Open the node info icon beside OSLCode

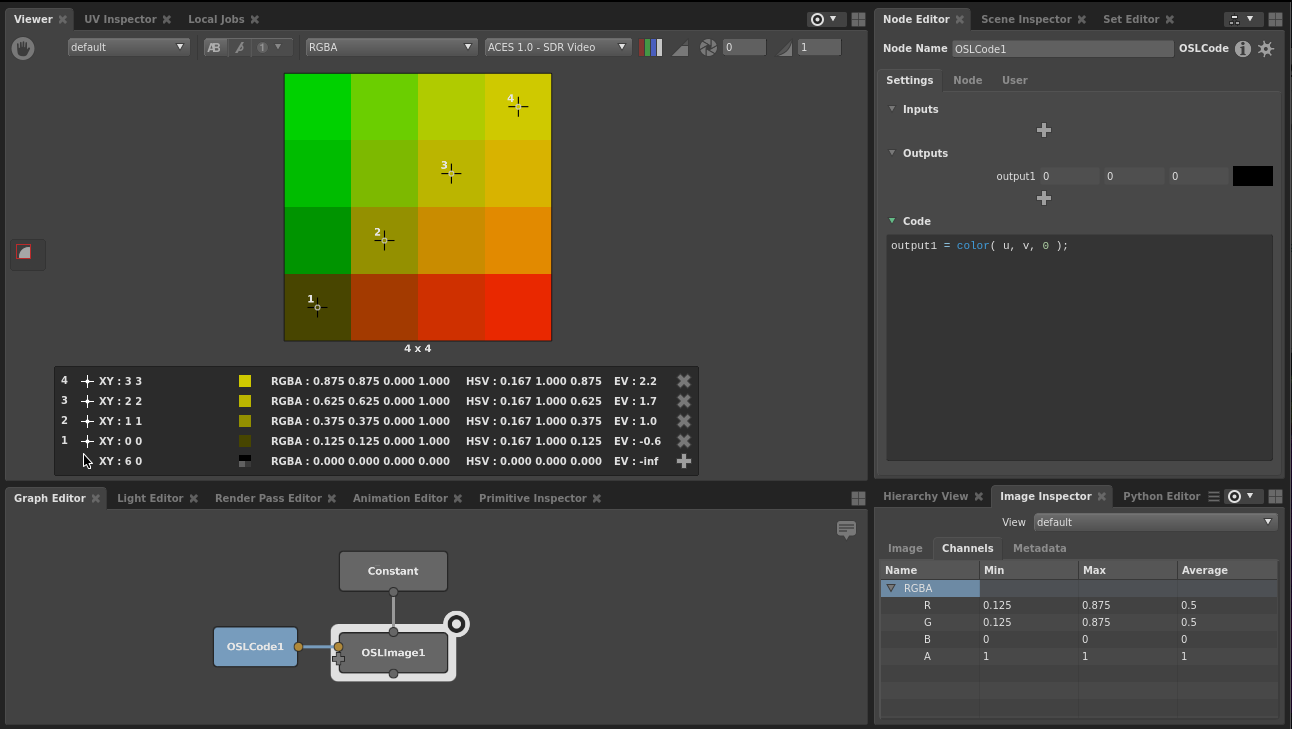[x=1243, y=48]
